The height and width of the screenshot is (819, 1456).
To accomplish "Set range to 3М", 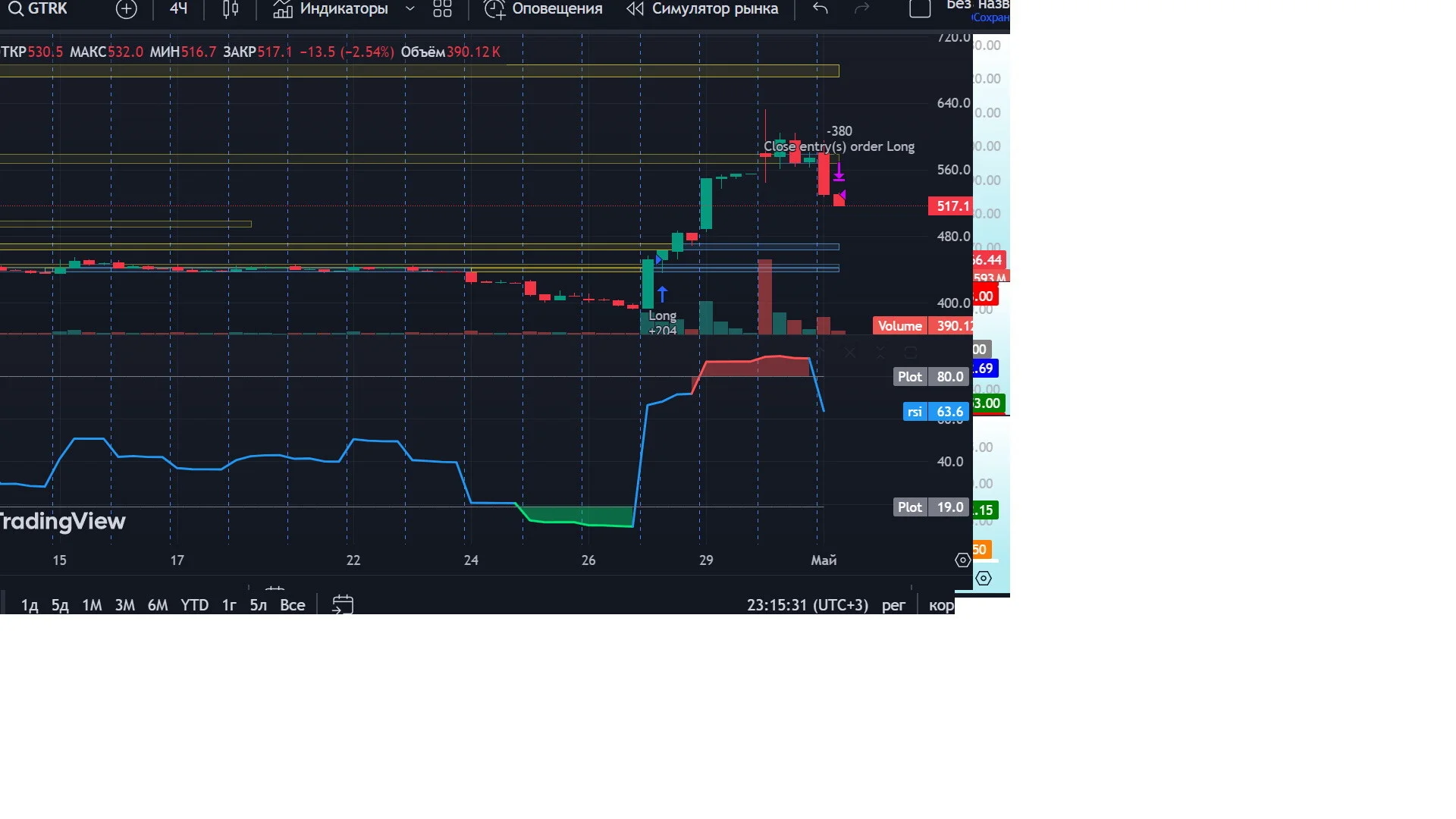I will point(124,605).
